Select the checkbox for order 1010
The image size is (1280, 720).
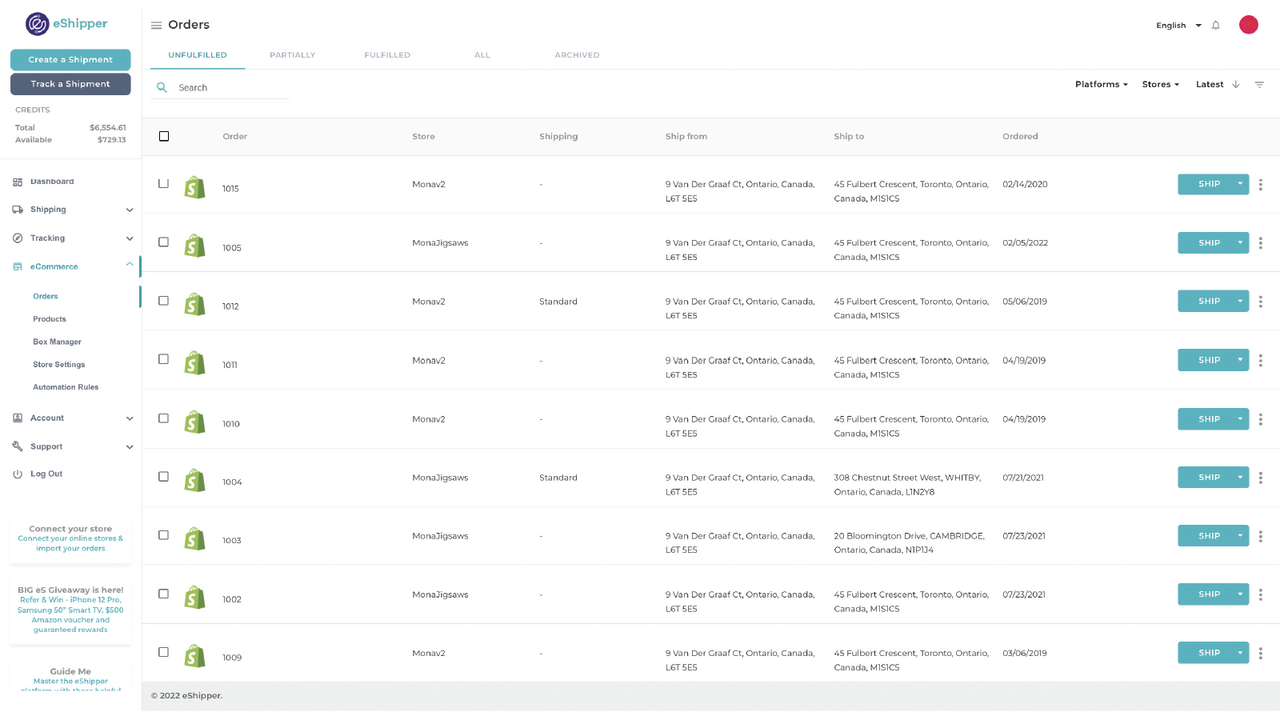164,419
